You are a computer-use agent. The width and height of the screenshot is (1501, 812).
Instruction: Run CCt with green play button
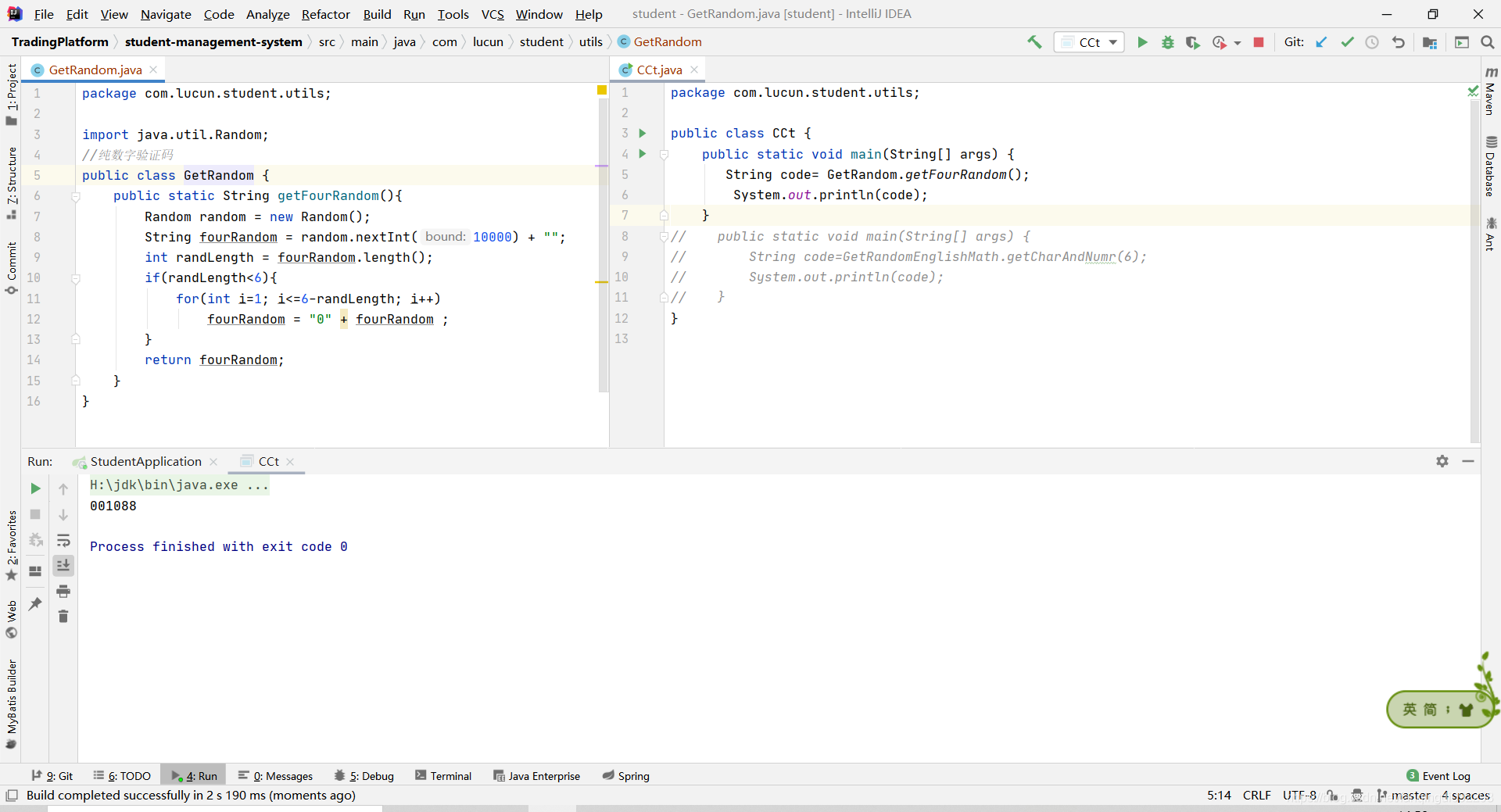click(1142, 42)
